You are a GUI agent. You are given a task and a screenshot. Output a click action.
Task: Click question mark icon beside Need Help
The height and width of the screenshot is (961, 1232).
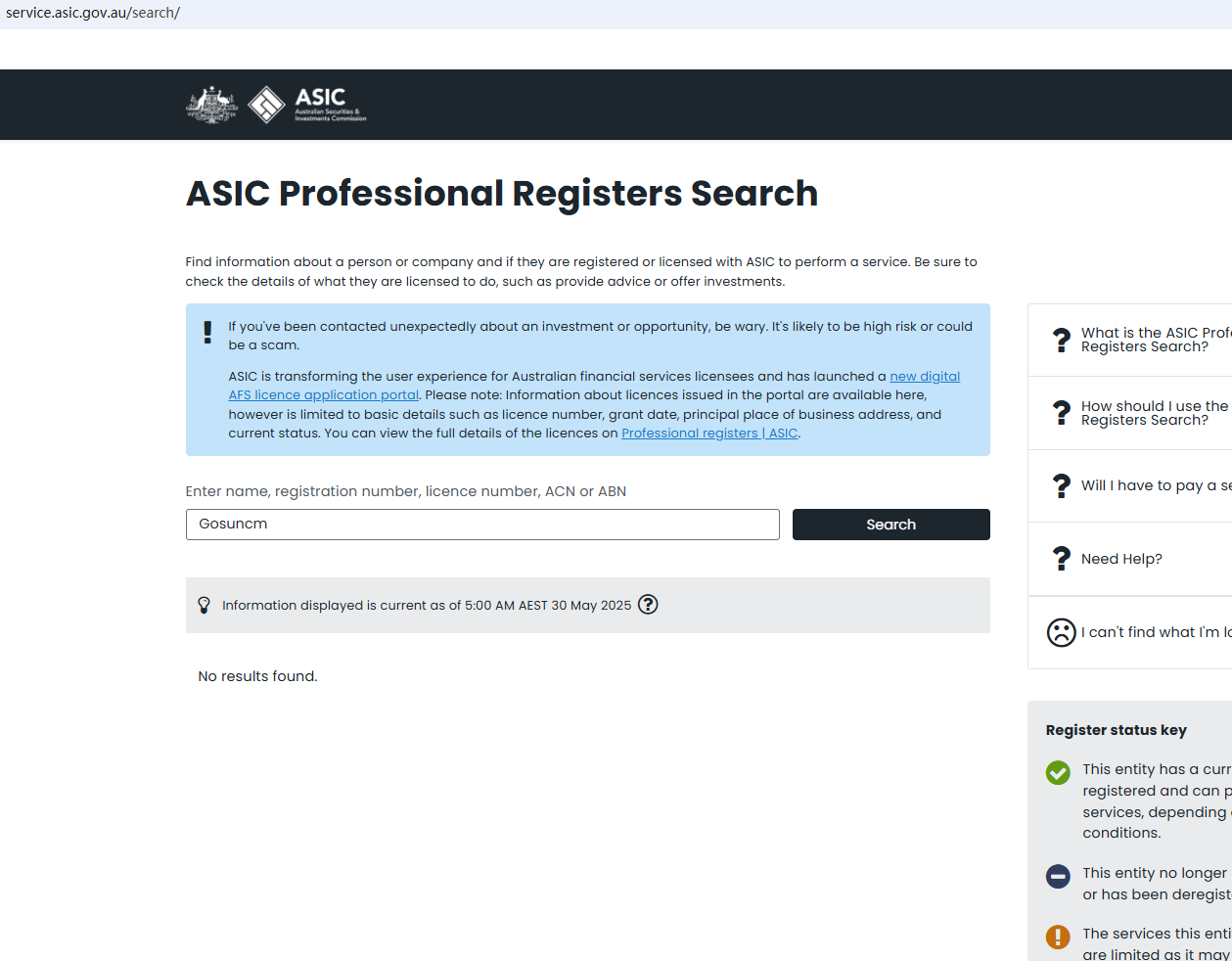(1061, 559)
